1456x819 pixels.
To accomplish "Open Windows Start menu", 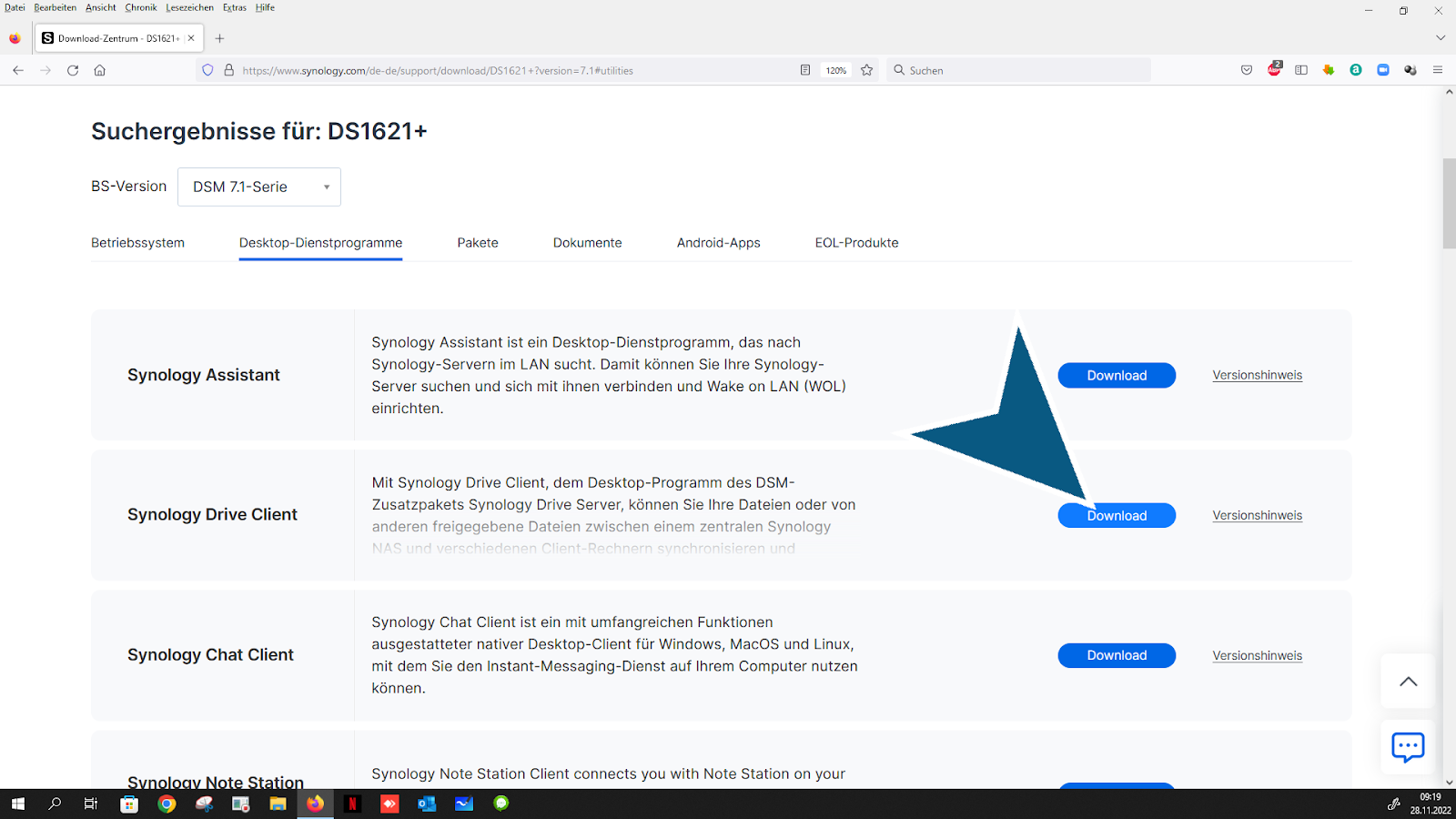I will [17, 804].
